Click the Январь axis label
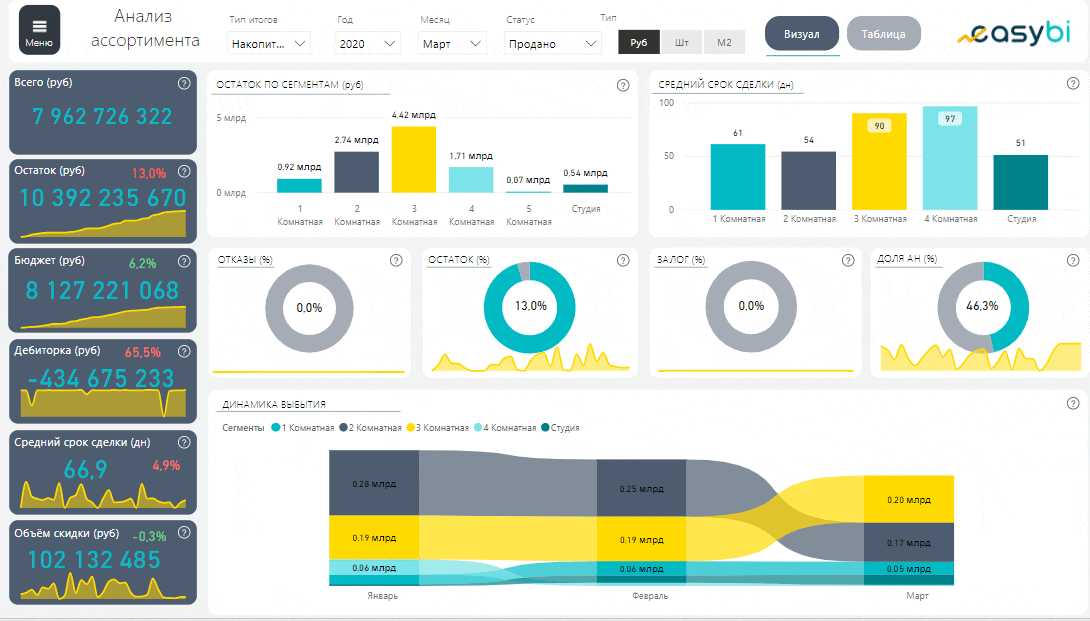 pyautogui.click(x=382, y=596)
